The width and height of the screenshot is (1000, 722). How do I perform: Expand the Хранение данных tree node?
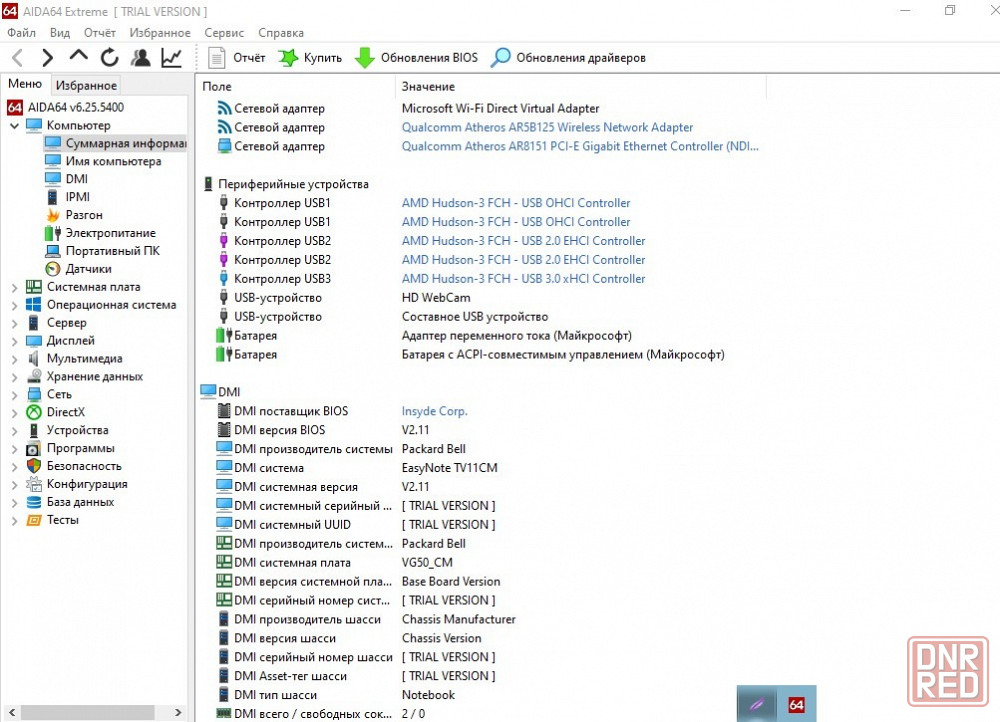pos(14,377)
